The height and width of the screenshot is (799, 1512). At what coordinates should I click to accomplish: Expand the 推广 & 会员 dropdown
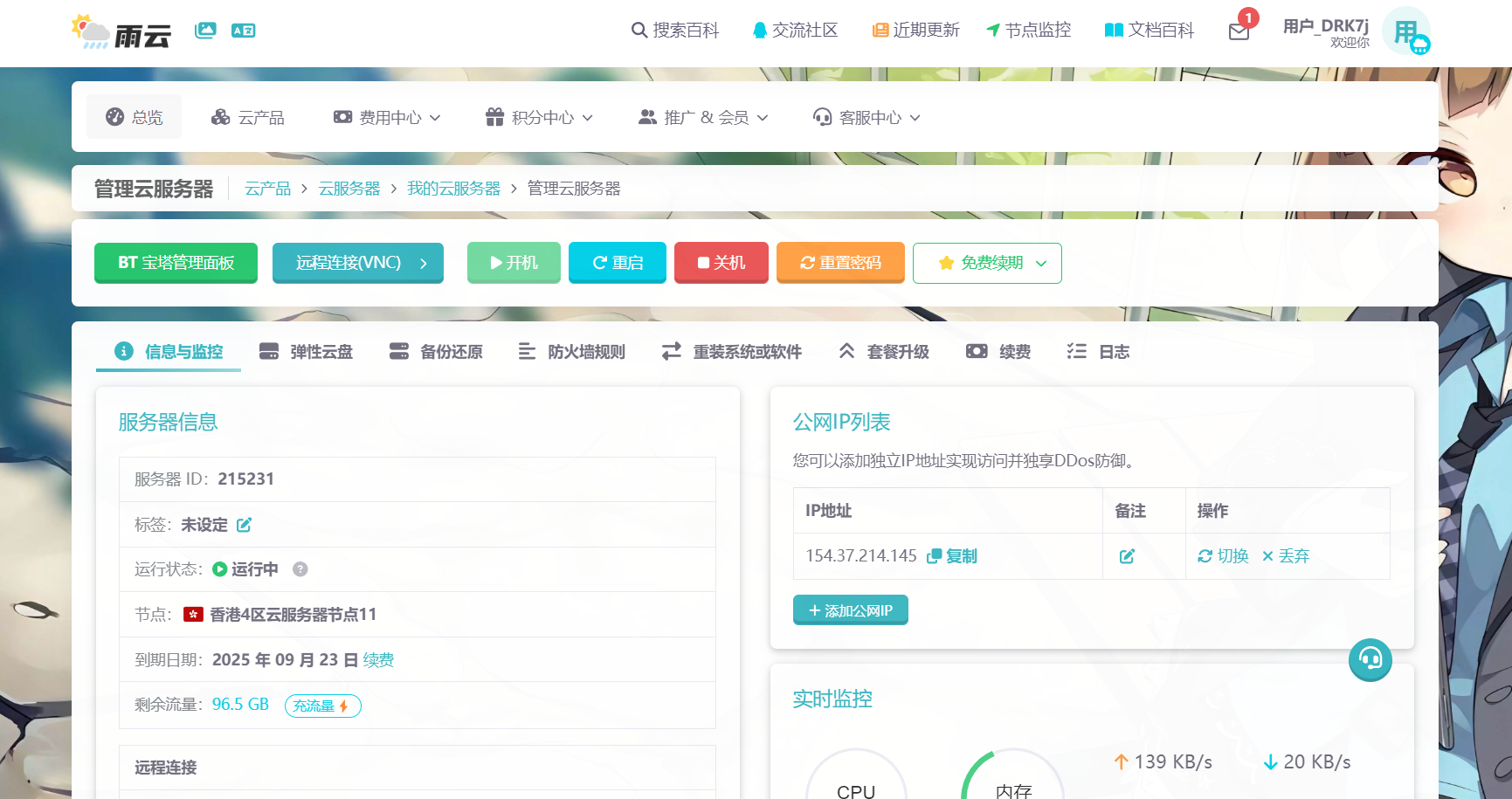(x=703, y=117)
